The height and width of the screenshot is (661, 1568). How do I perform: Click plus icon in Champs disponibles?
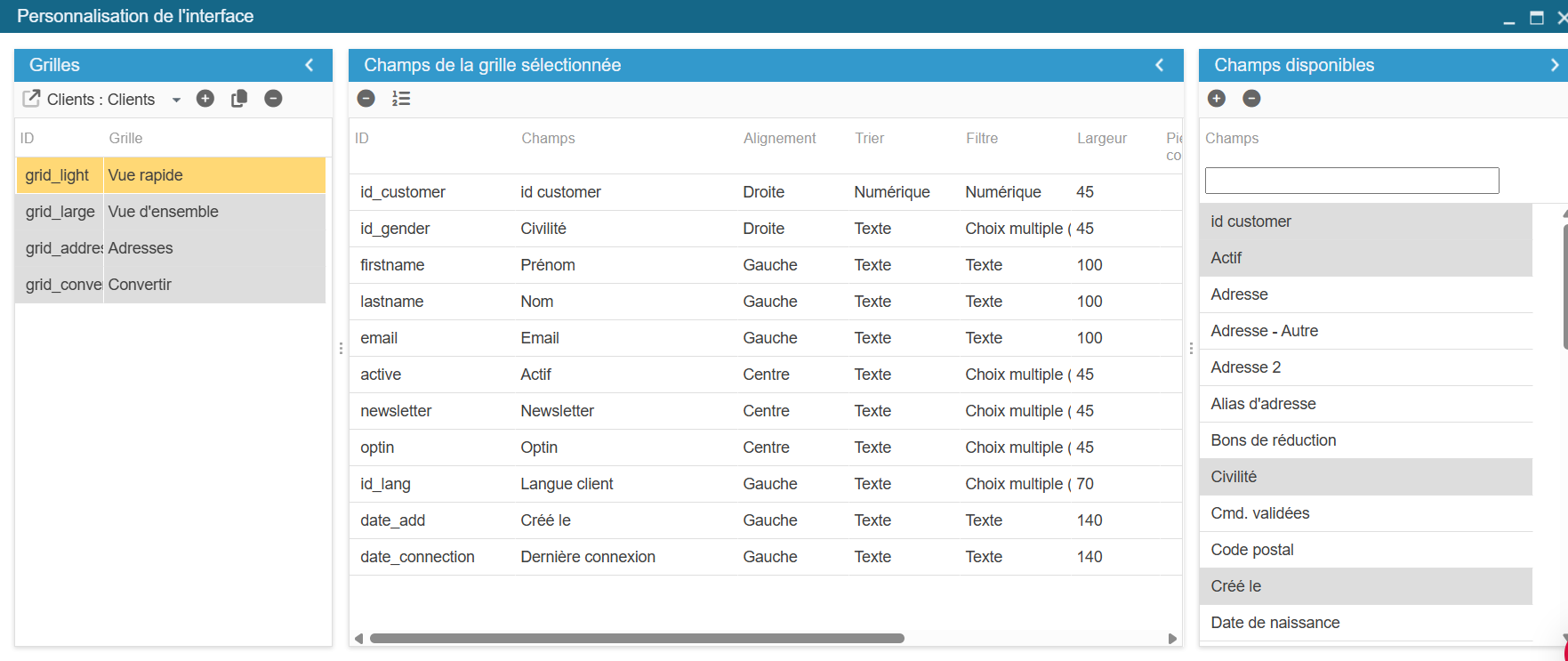click(x=1218, y=99)
